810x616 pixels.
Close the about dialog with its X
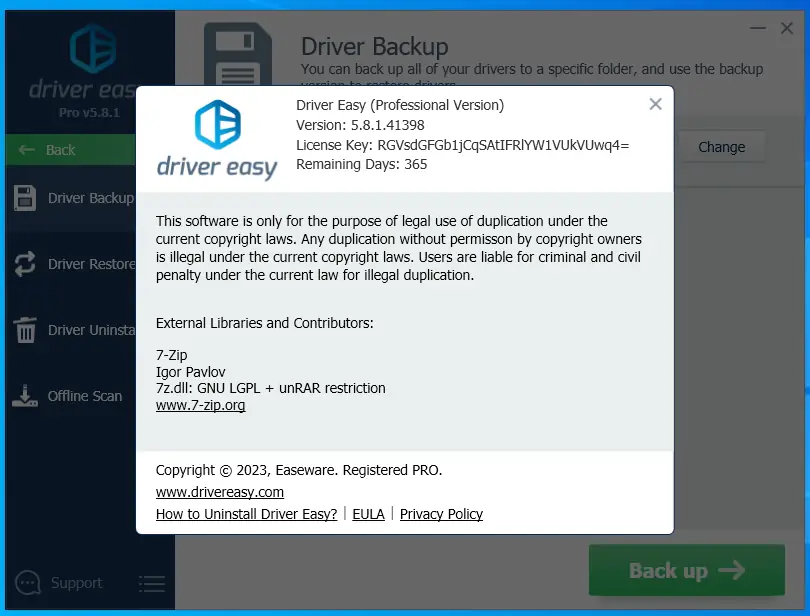pyautogui.click(x=655, y=103)
